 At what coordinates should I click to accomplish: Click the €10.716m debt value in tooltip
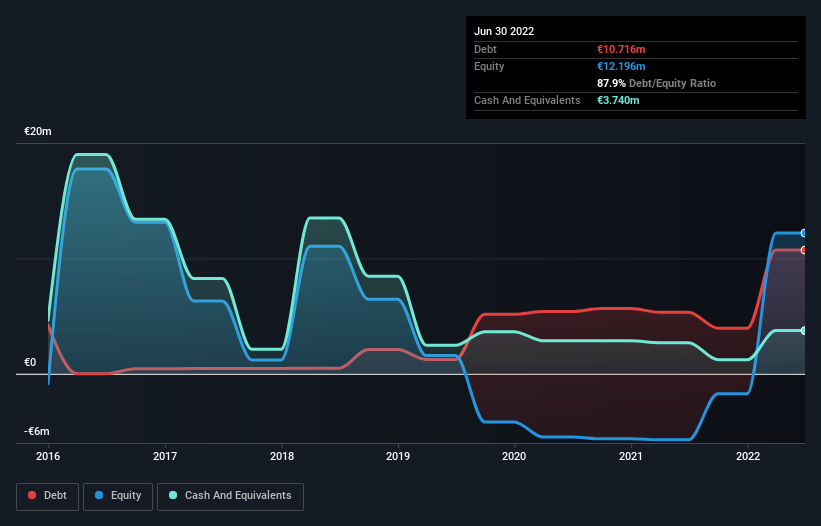pos(621,49)
